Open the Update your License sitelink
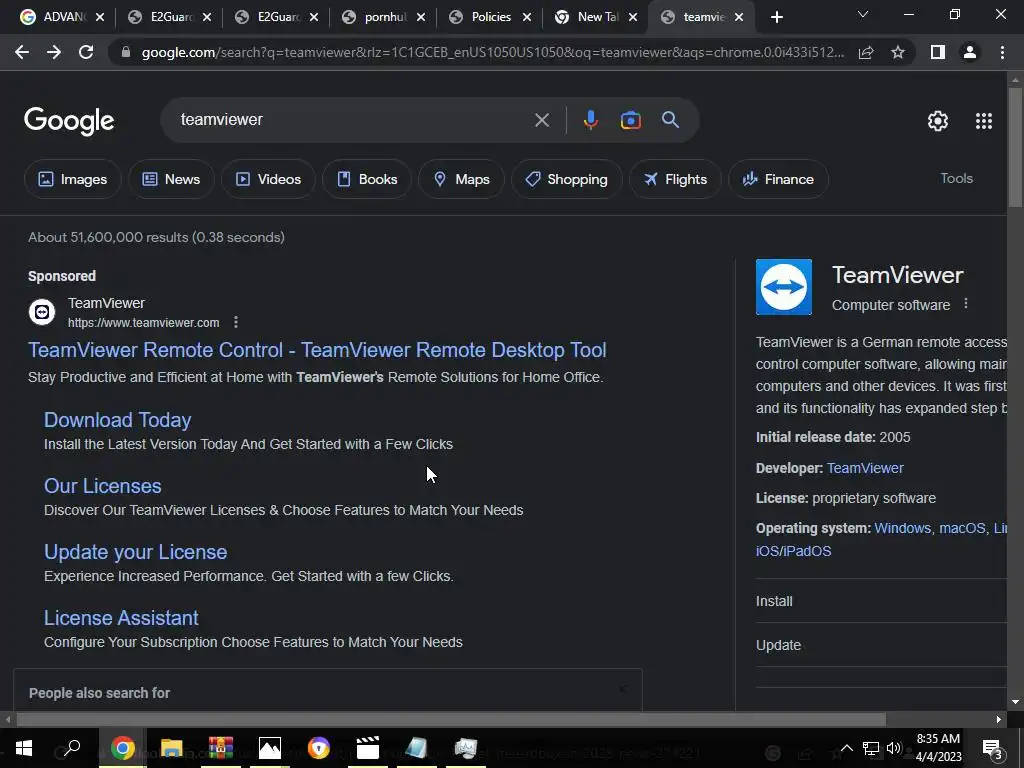 coord(135,552)
